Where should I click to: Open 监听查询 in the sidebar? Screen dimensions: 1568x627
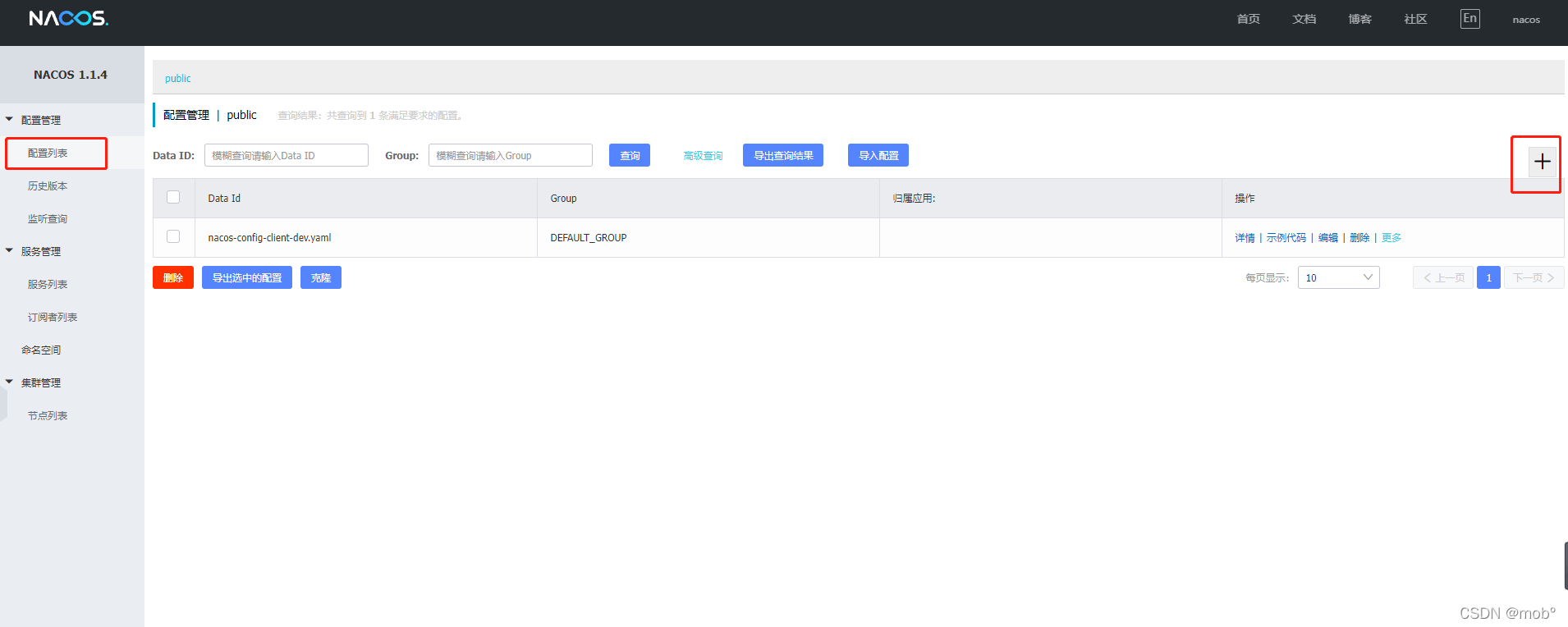(48, 218)
